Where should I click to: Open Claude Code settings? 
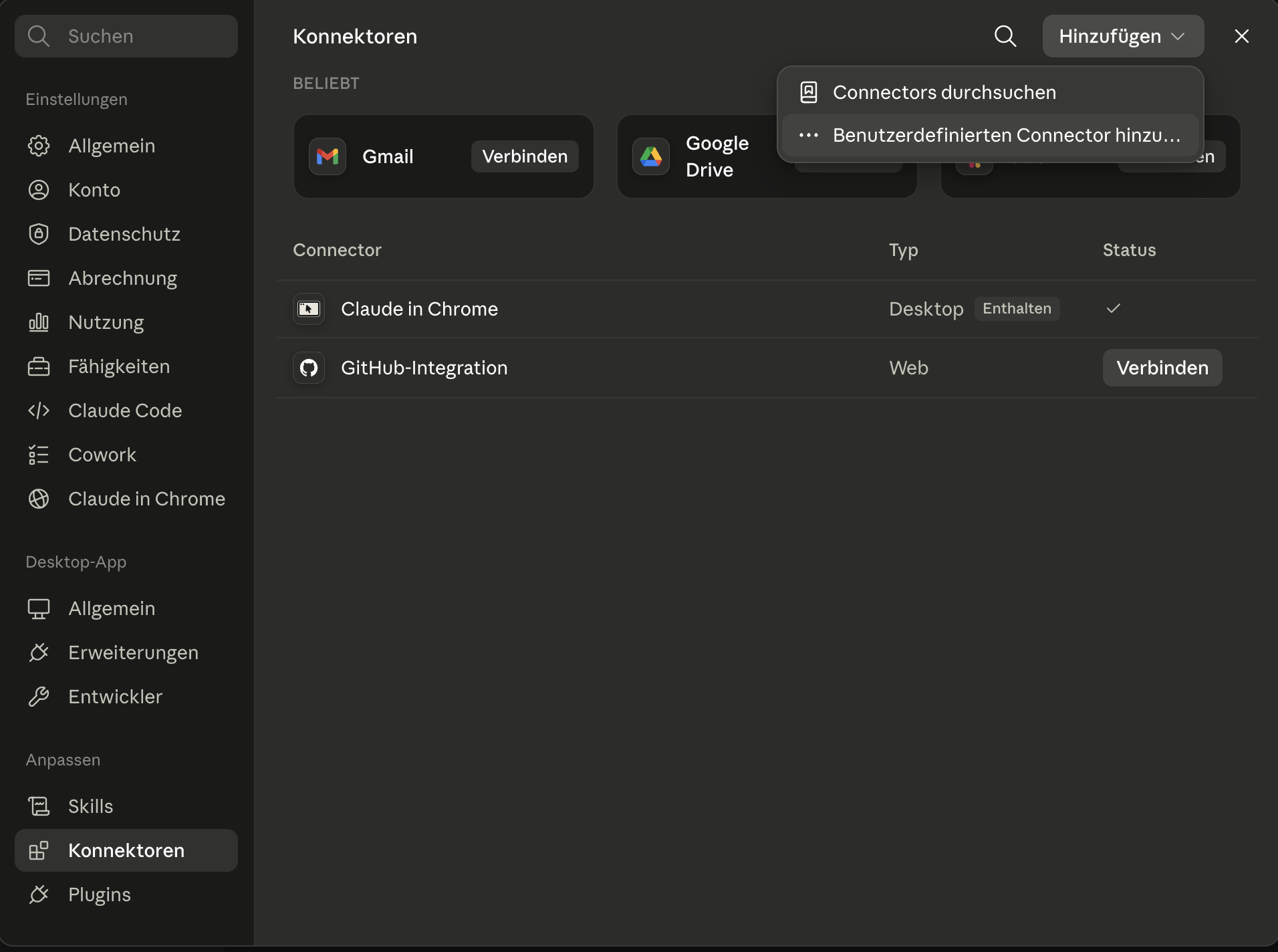coord(126,410)
